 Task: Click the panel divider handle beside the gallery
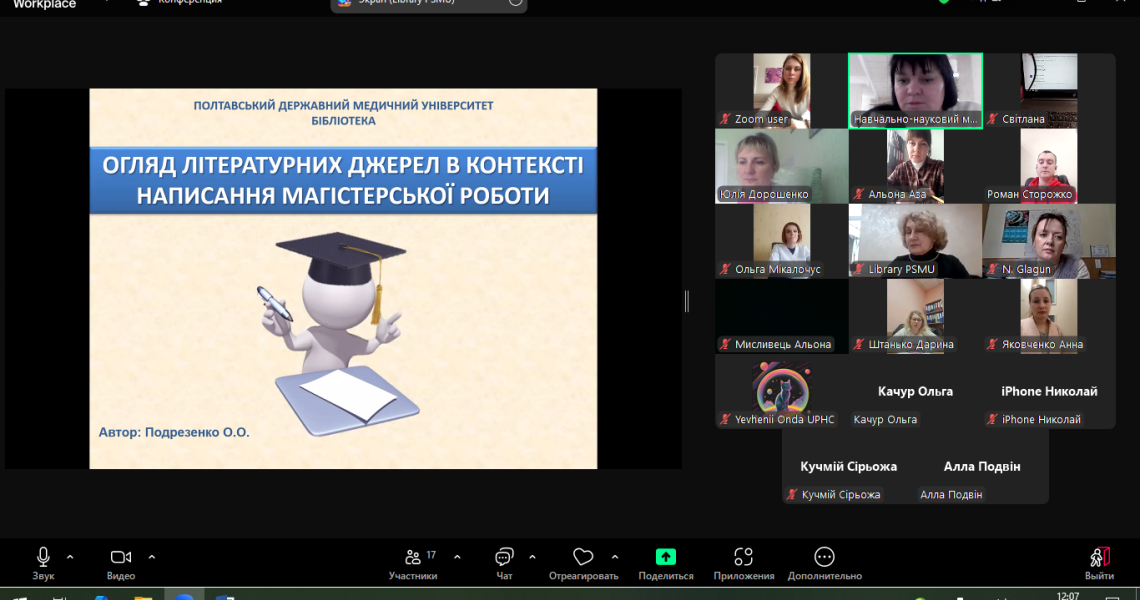tap(686, 301)
